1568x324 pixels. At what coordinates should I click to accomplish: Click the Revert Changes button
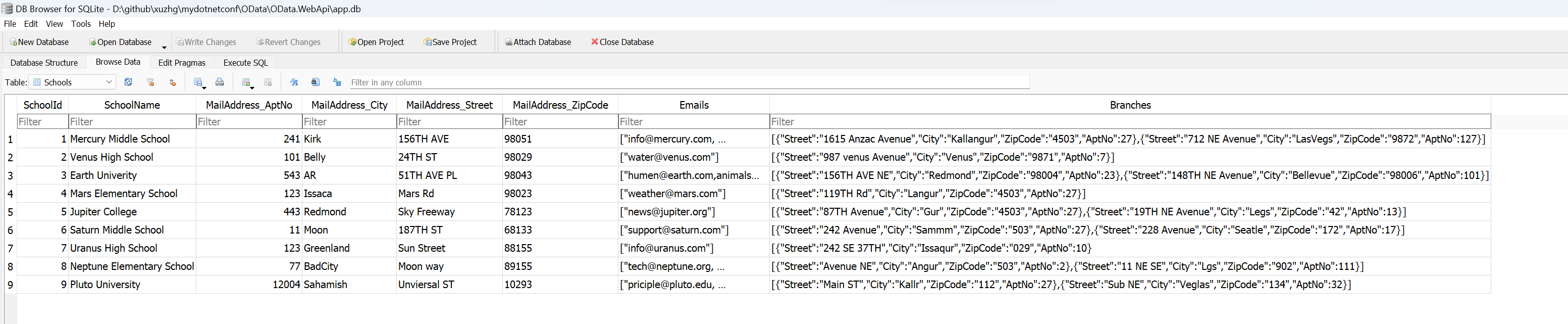pyautogui.click(x=288, y=42)
